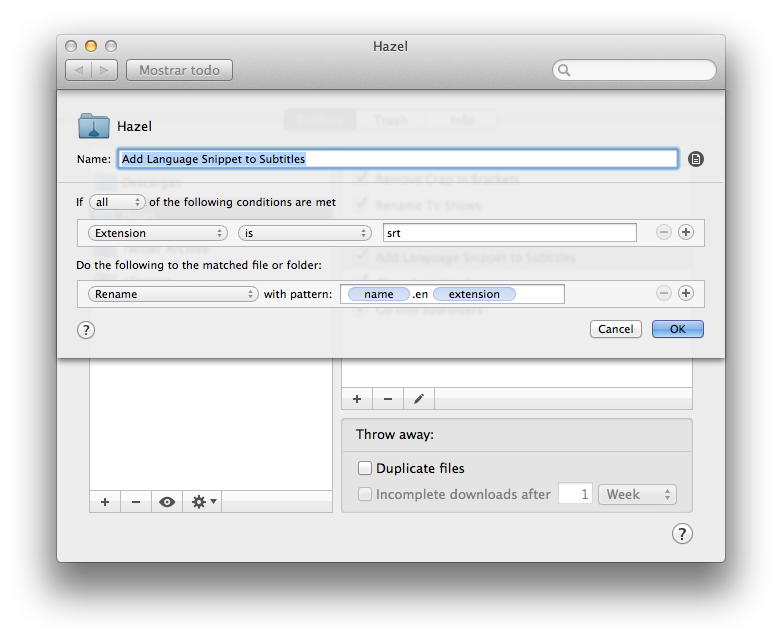Select the extension pattern token
Image resolution: width=782 pixels, height=641 pixels.
(474, 294)
